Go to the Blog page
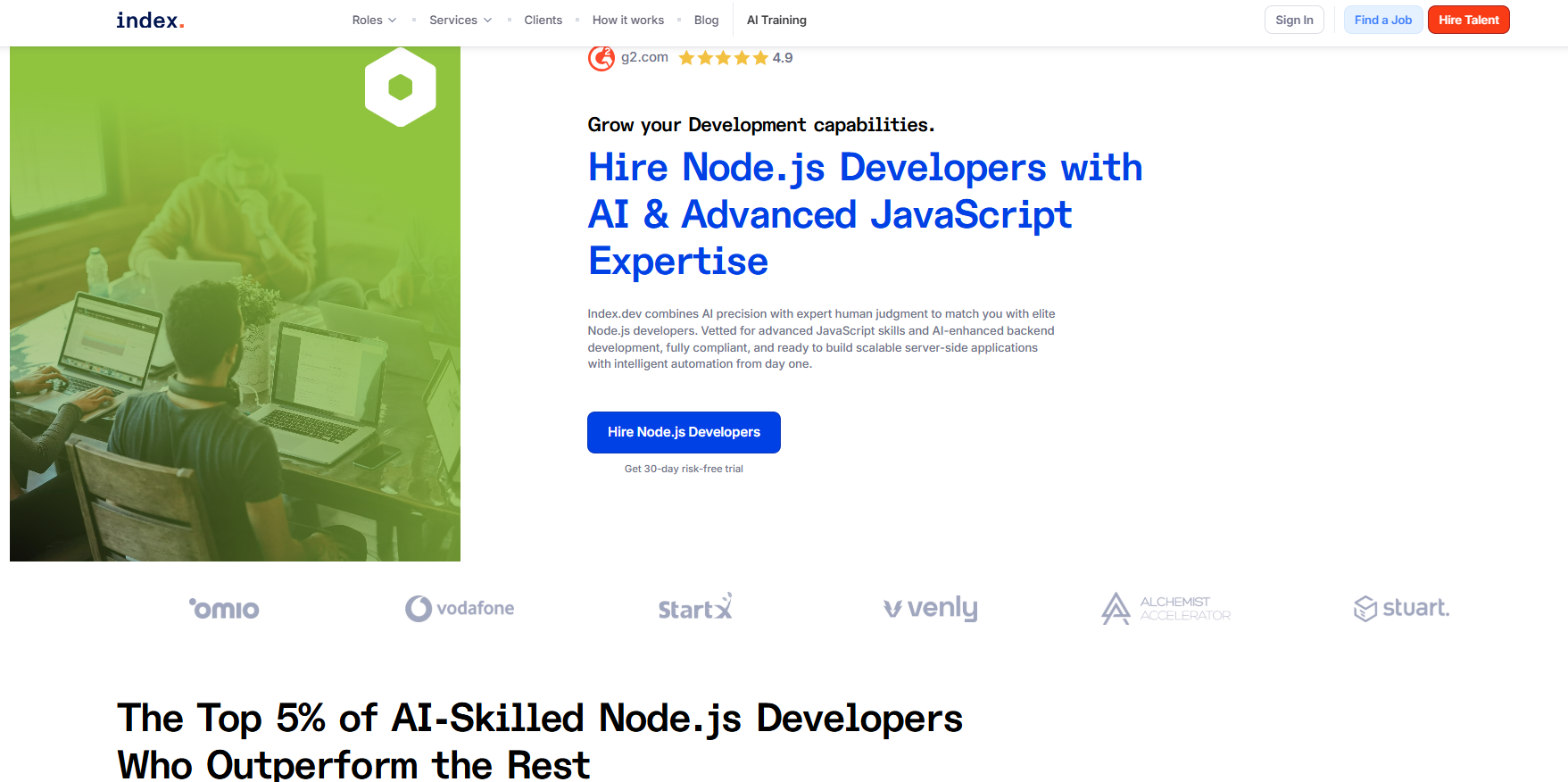 coord(706,20)
